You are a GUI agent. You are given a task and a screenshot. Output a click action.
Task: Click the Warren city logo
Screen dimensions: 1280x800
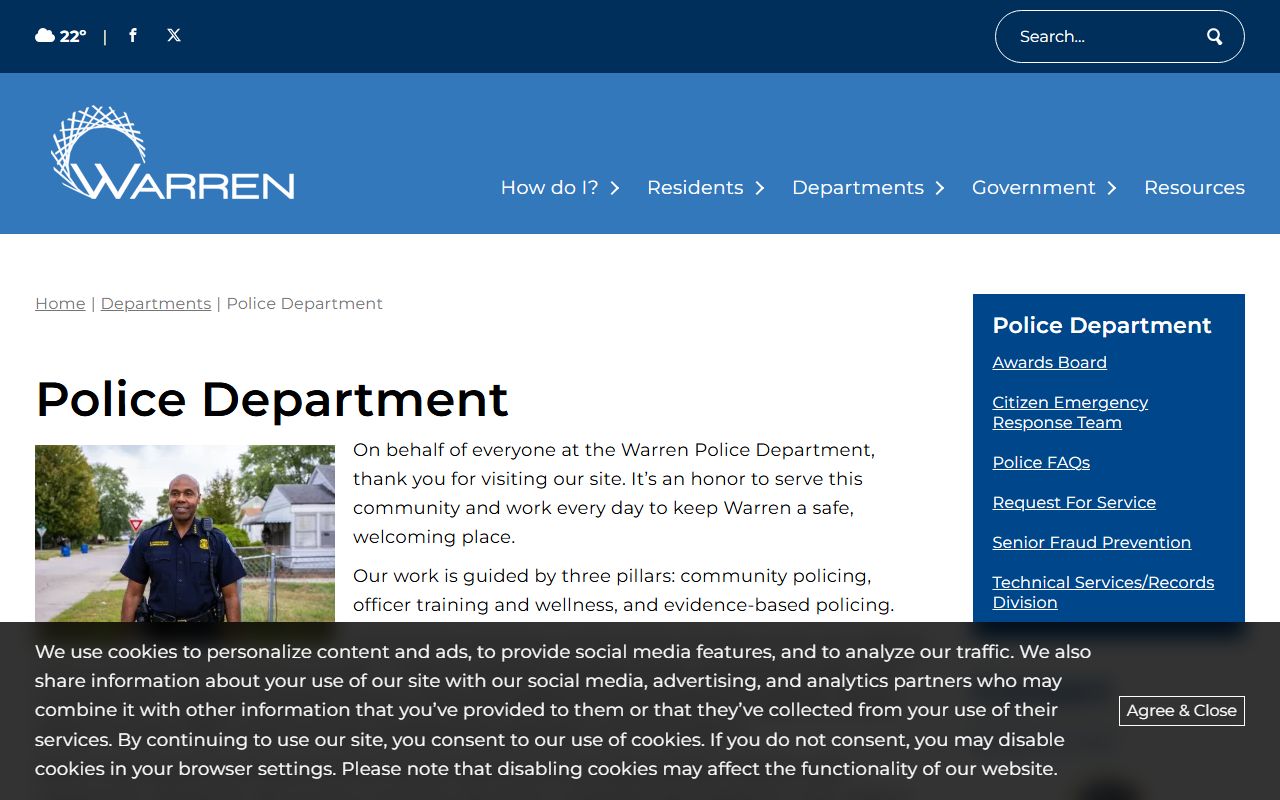[173, 153]
